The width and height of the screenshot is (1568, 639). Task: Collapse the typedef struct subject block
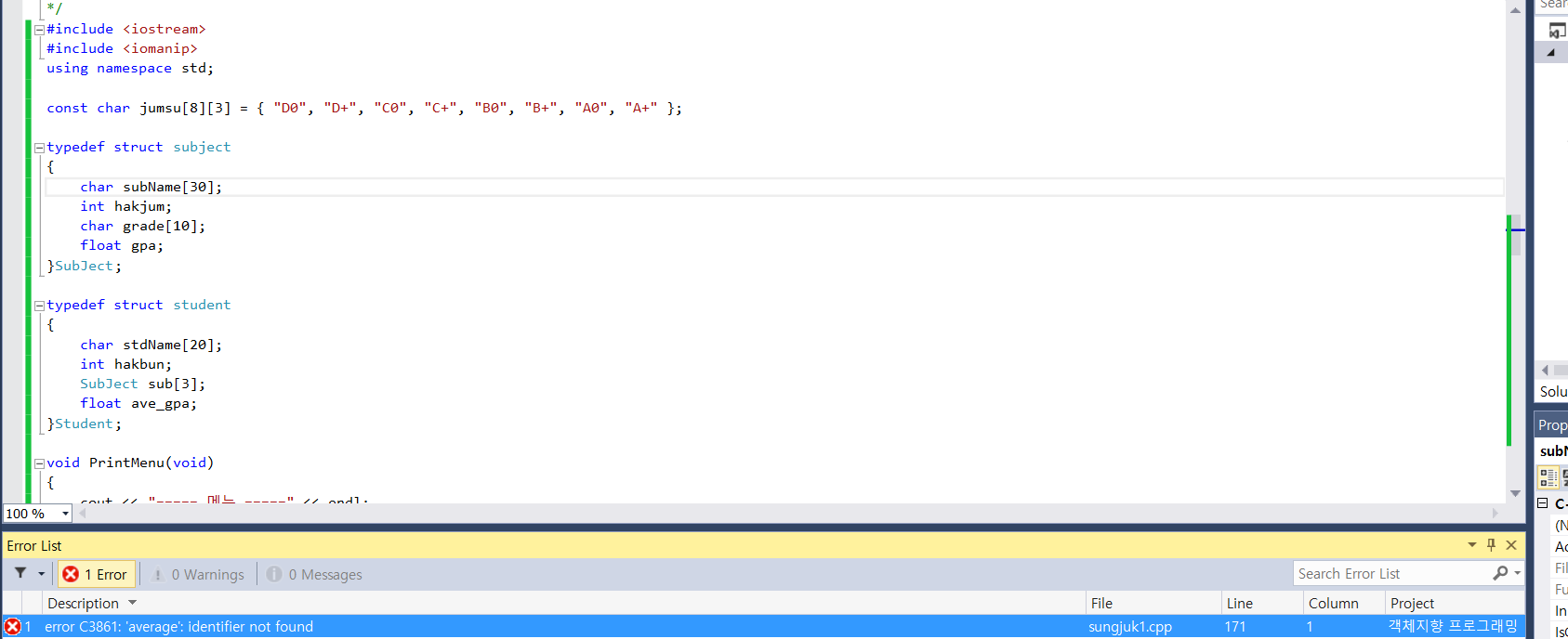[40, 148]
